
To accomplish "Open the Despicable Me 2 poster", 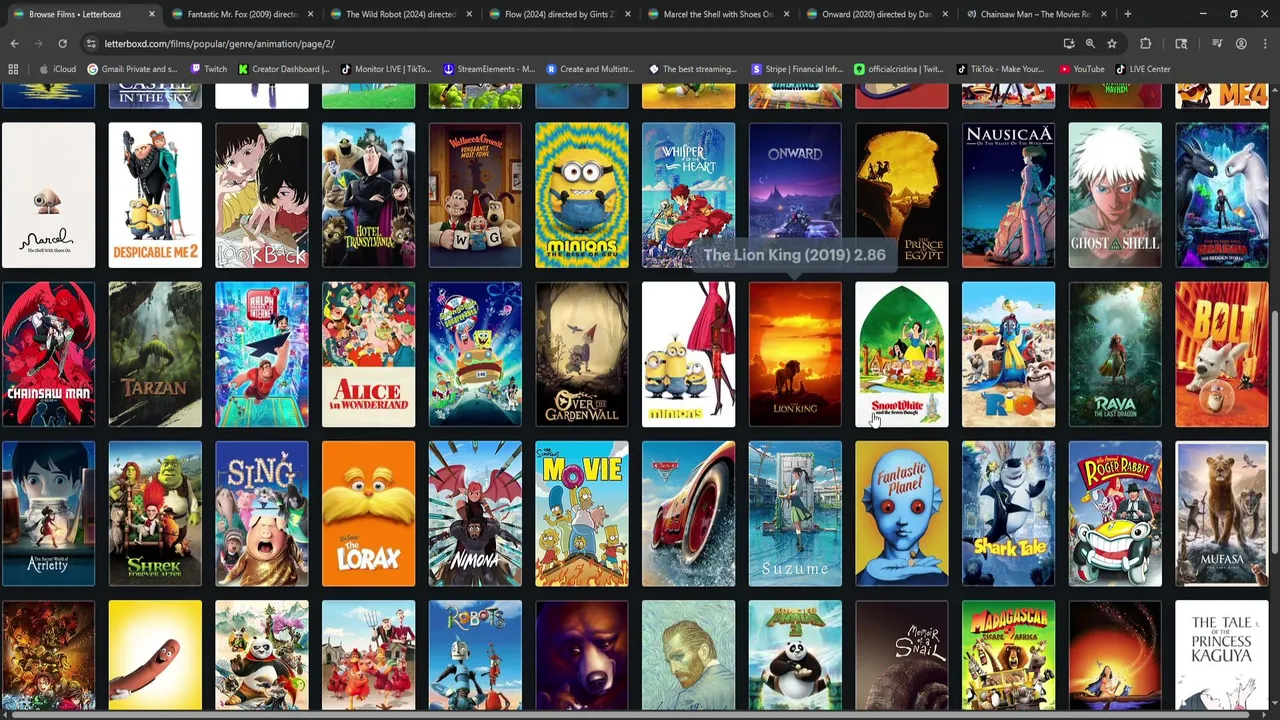I will tap(155, 195).
